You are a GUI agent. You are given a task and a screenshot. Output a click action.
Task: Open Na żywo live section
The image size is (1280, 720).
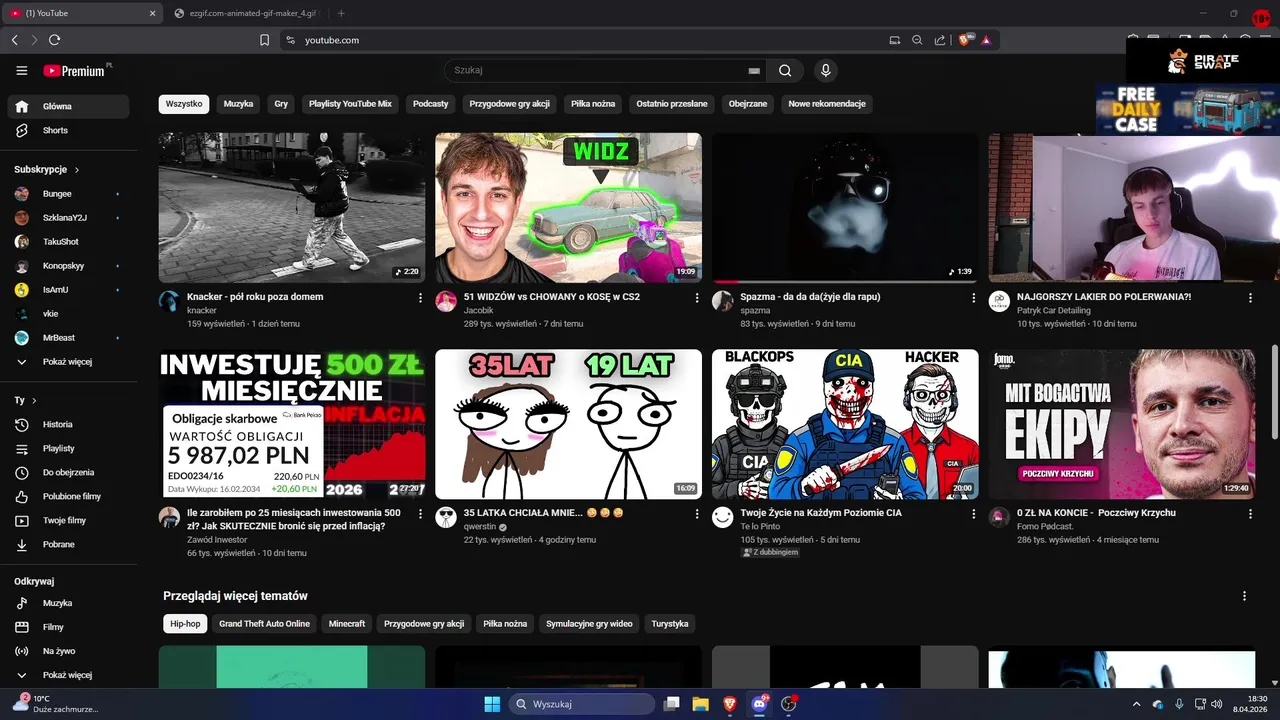coord(68,651)
